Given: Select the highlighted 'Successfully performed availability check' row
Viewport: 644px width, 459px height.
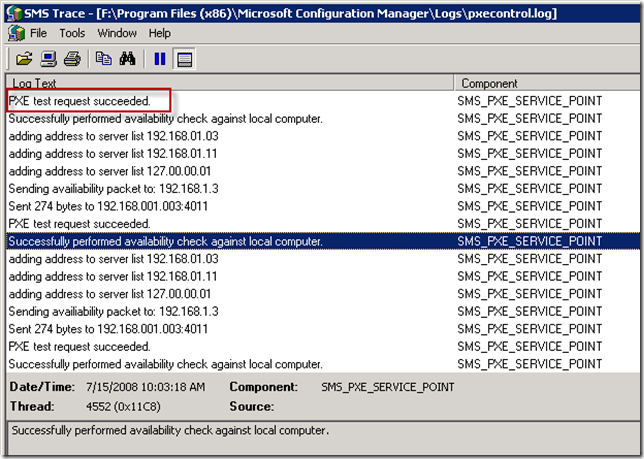Looking at the screenshot, I should 323,241.
